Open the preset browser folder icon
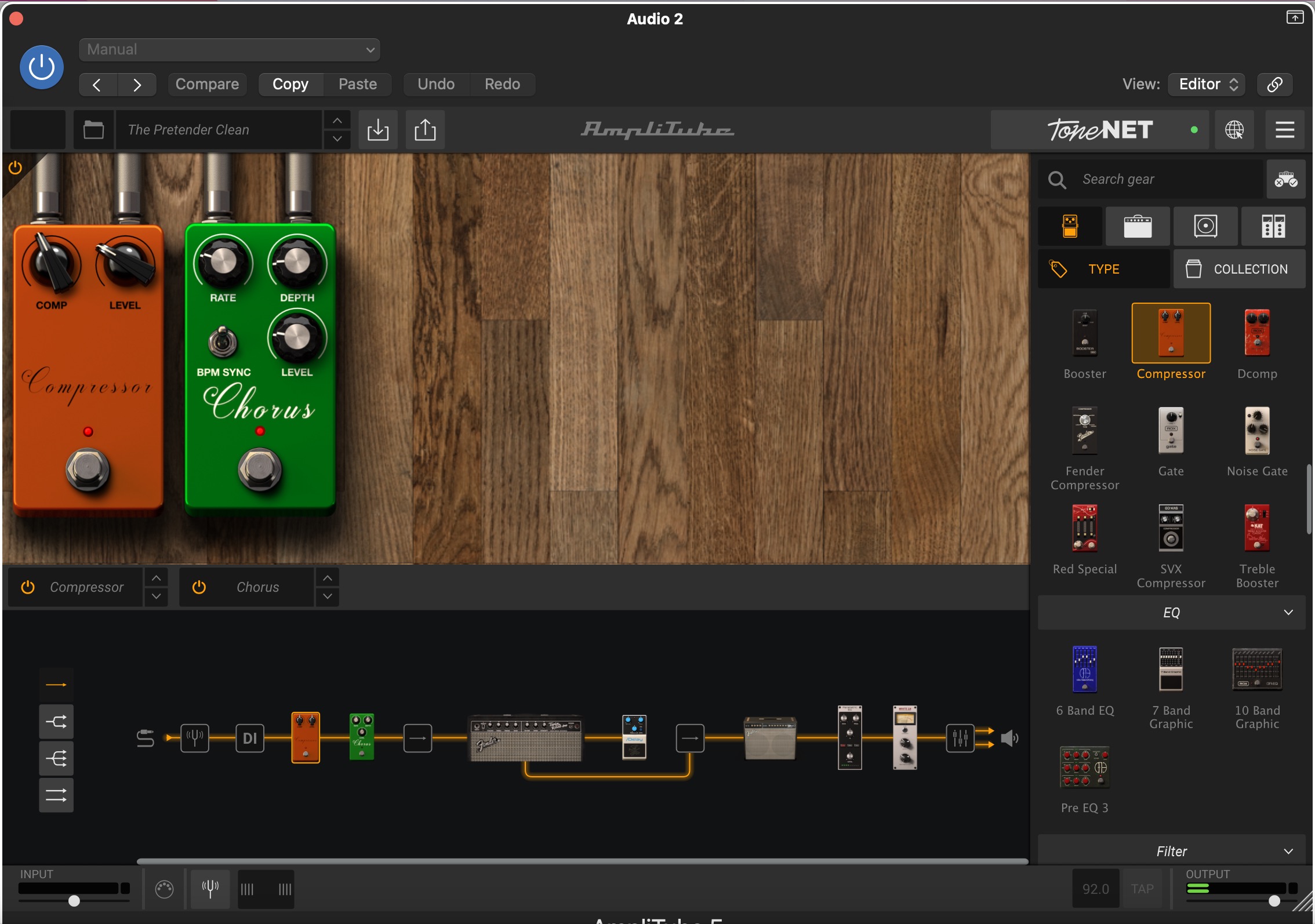The image size is (1315, 924). click(x=93, y=130)
